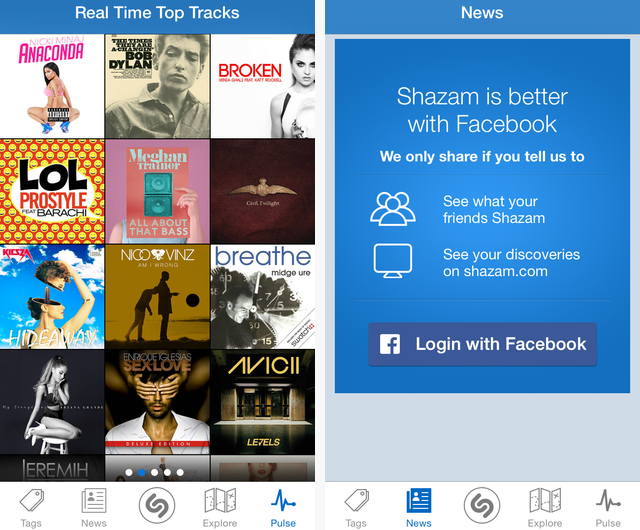Click 'See your discoveries on shazam.com' text

point(511,263)
